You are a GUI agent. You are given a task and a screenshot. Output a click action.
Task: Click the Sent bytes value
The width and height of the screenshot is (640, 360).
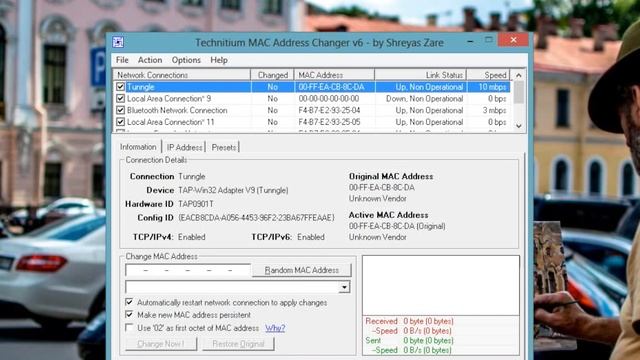click(x=428, y=340)
